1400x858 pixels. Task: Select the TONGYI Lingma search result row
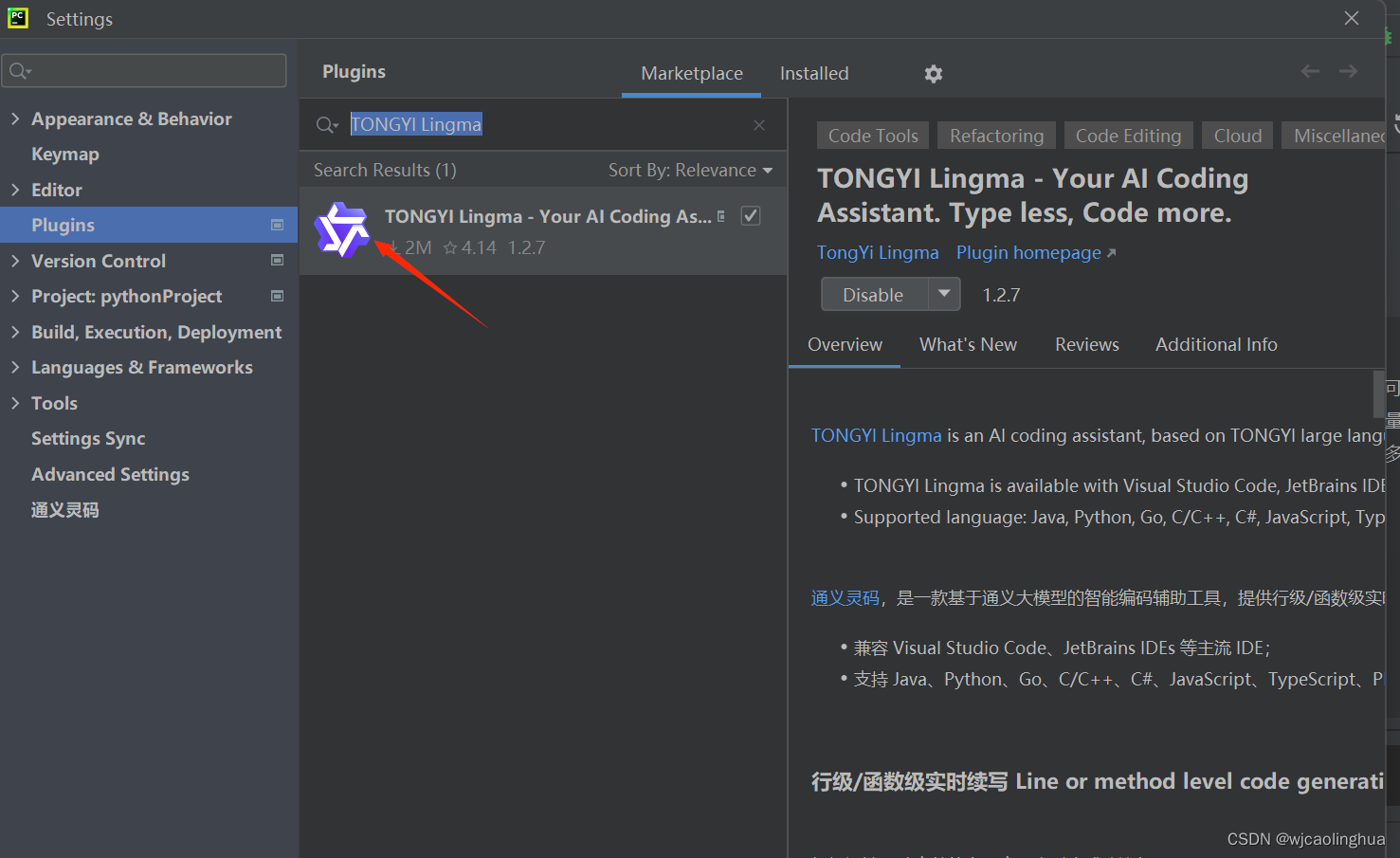[543, 230]
